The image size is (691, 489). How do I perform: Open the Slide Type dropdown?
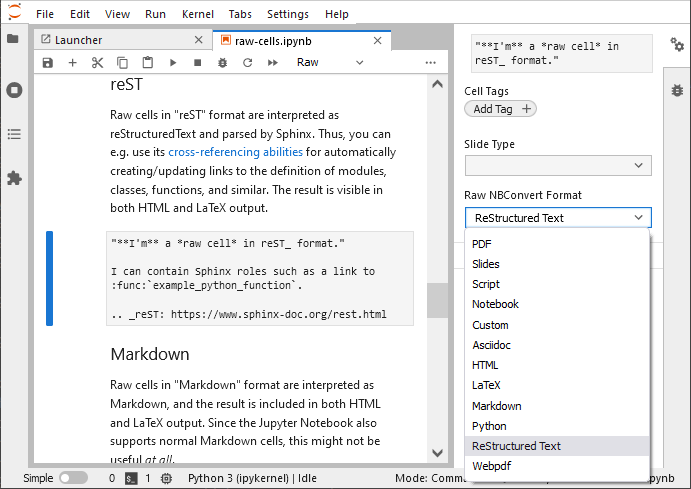tap(558, 165)
